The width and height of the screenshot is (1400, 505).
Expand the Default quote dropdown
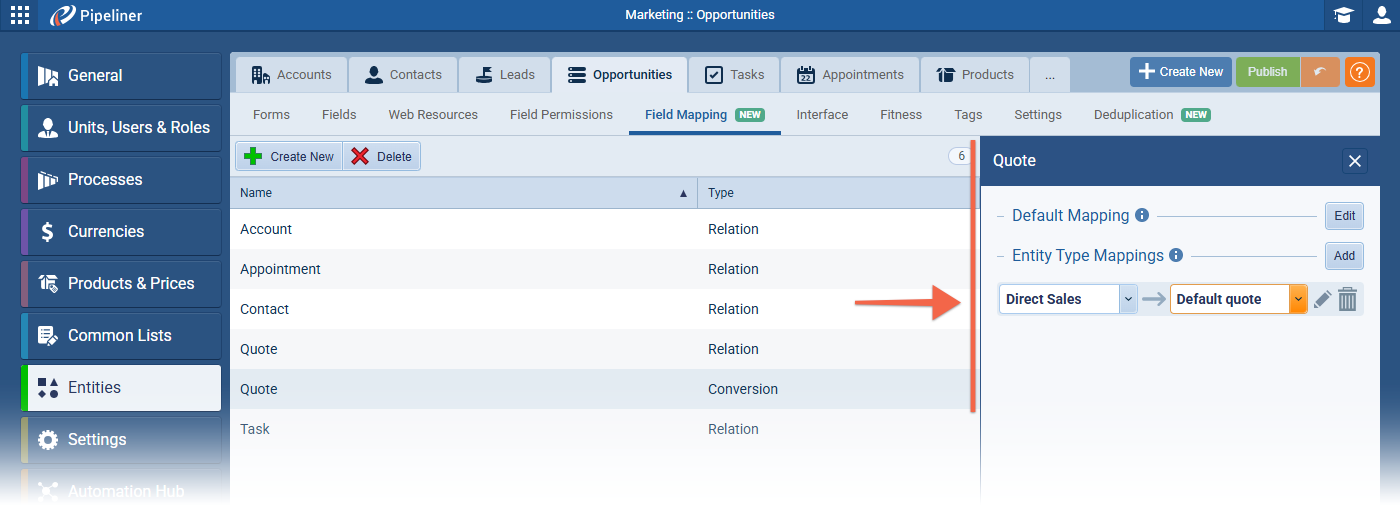pos(1298,299)
